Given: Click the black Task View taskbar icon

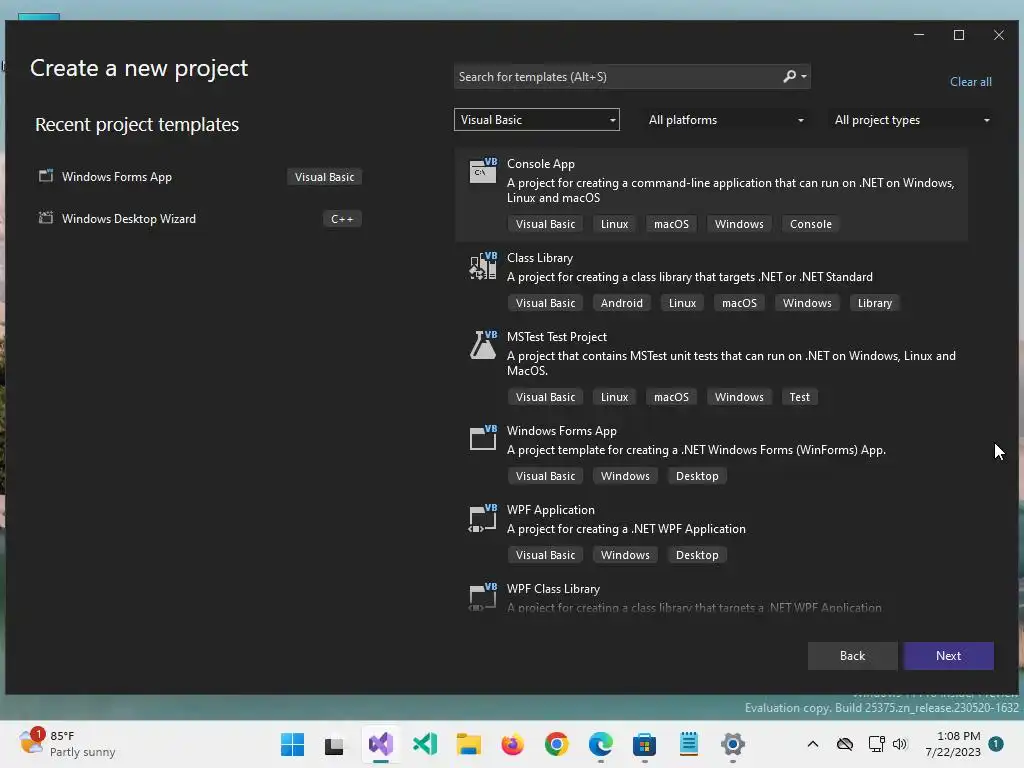Looking at the screenshot, I should pos(334,744).
